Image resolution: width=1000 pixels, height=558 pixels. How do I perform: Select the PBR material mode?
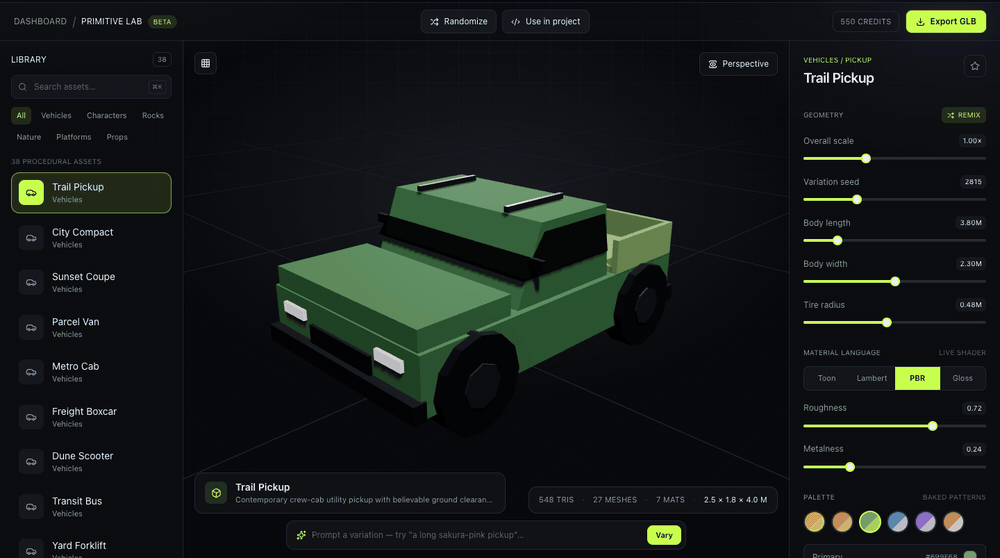click(917, 378)
